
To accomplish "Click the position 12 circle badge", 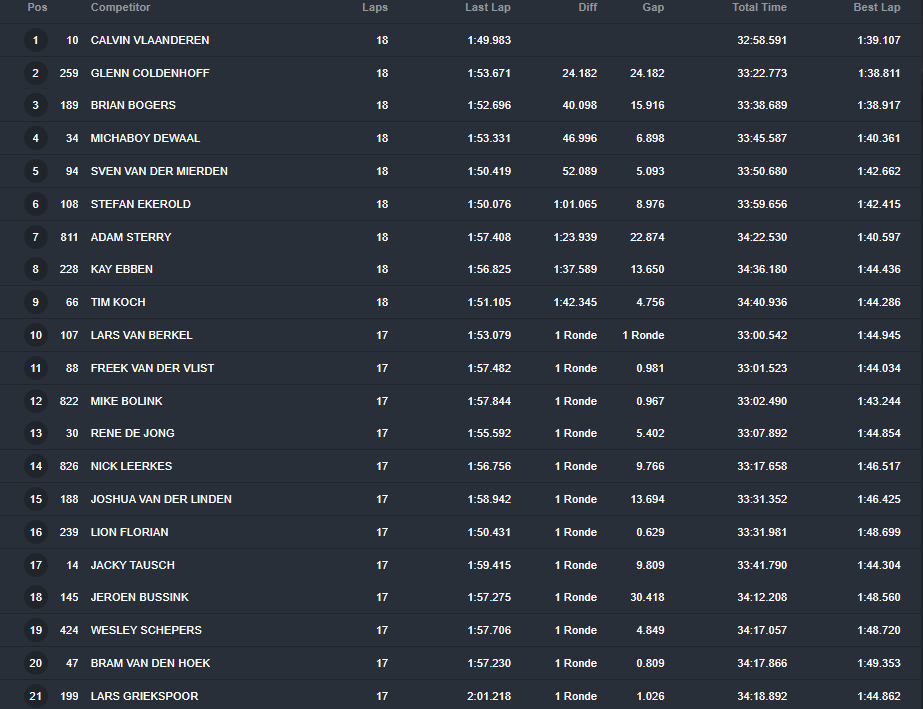I will 36,402.
